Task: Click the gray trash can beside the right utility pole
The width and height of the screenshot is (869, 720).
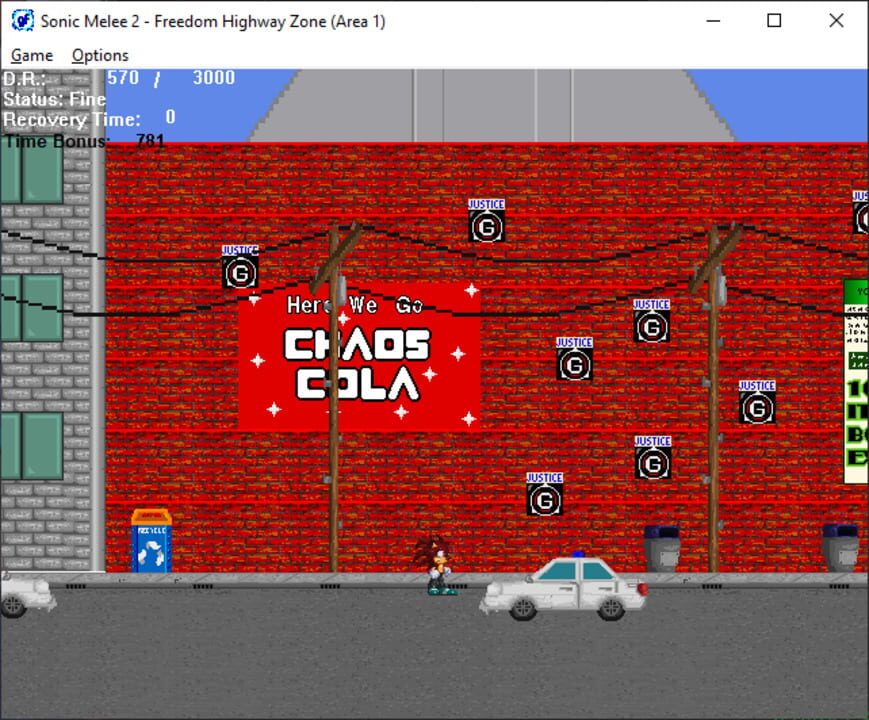Action: click(x=662, y=548)
